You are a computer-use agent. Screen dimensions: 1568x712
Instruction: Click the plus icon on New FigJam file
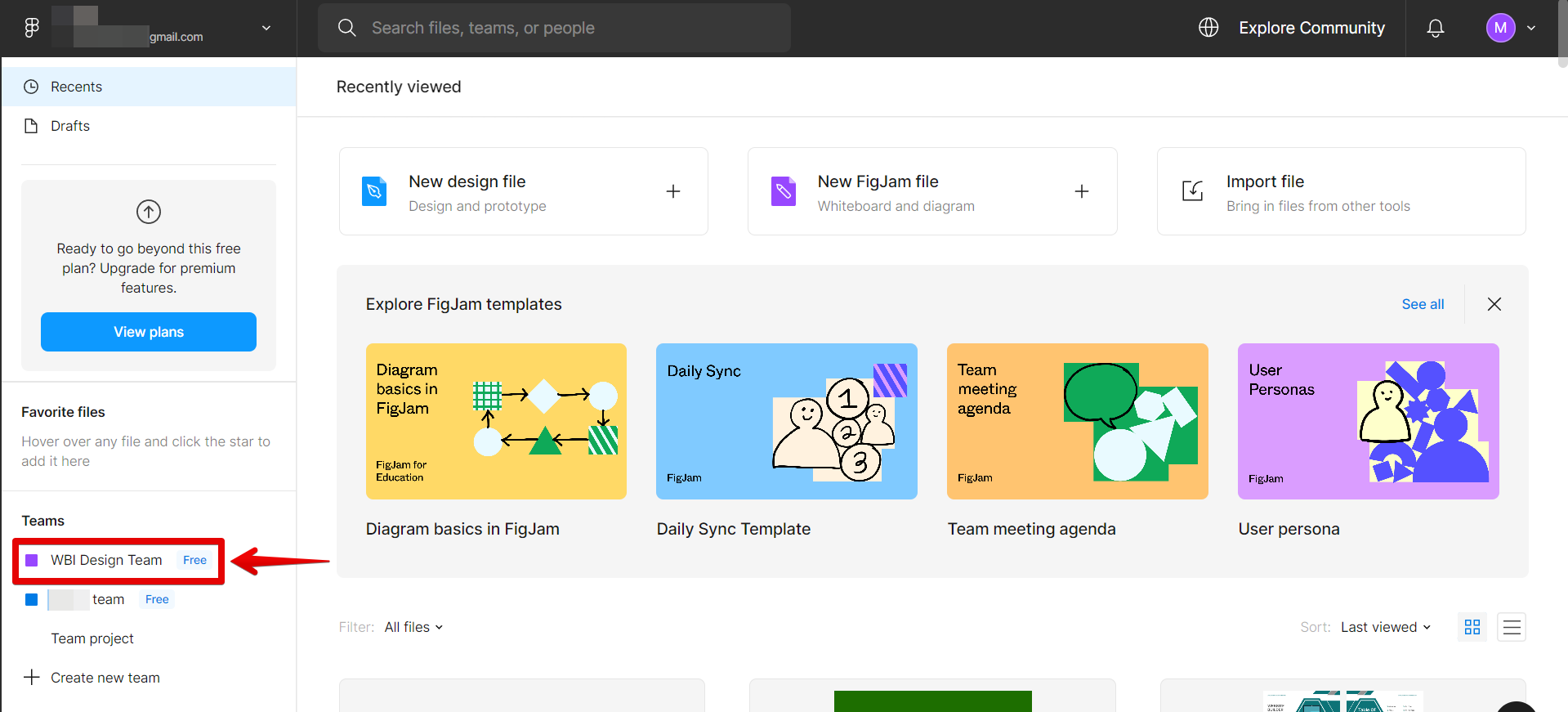1082,191
